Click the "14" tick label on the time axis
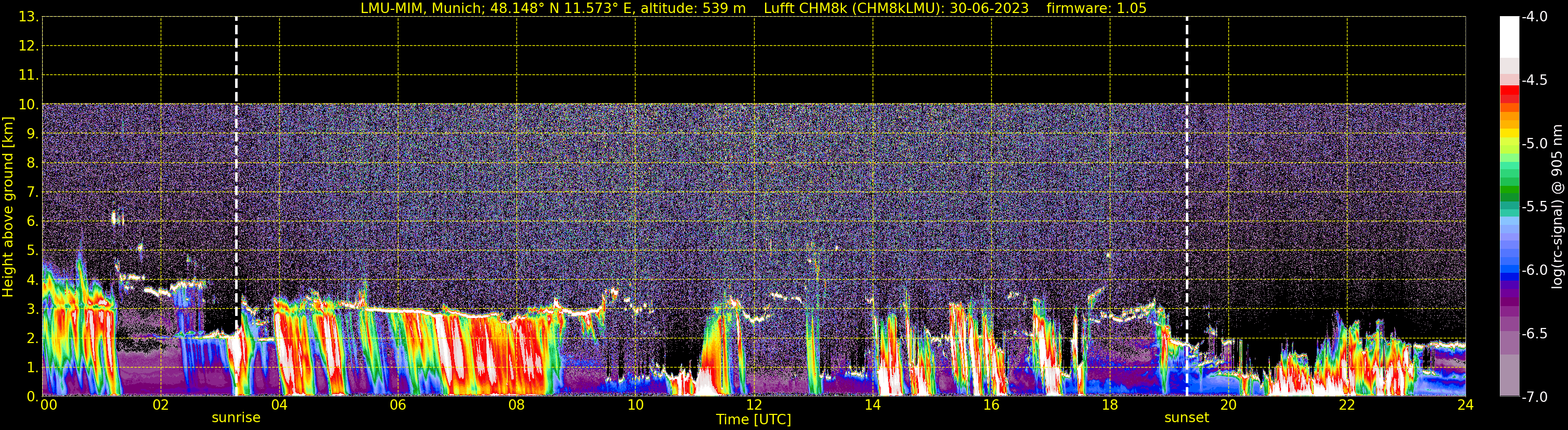Viewport: 1568px width, 430px height. pyautogui.click(x=873, y=405)
